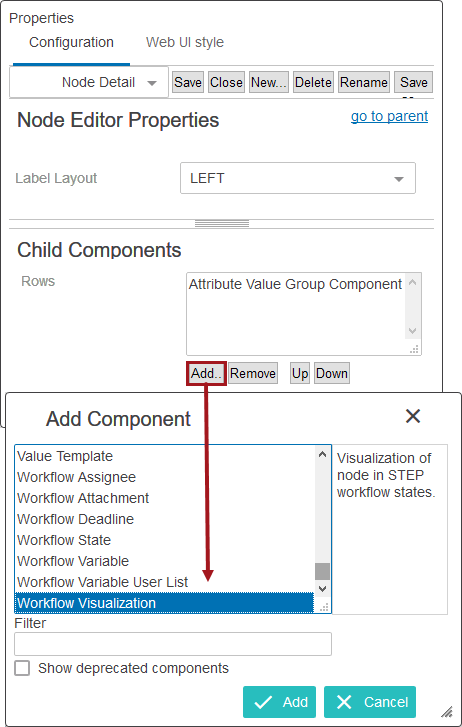Image resolution: width=462 pixels, height=727 pixels.
Task: Click the dialog resize grip at corner
Action: pyautogui.click(x=447, y=711)
